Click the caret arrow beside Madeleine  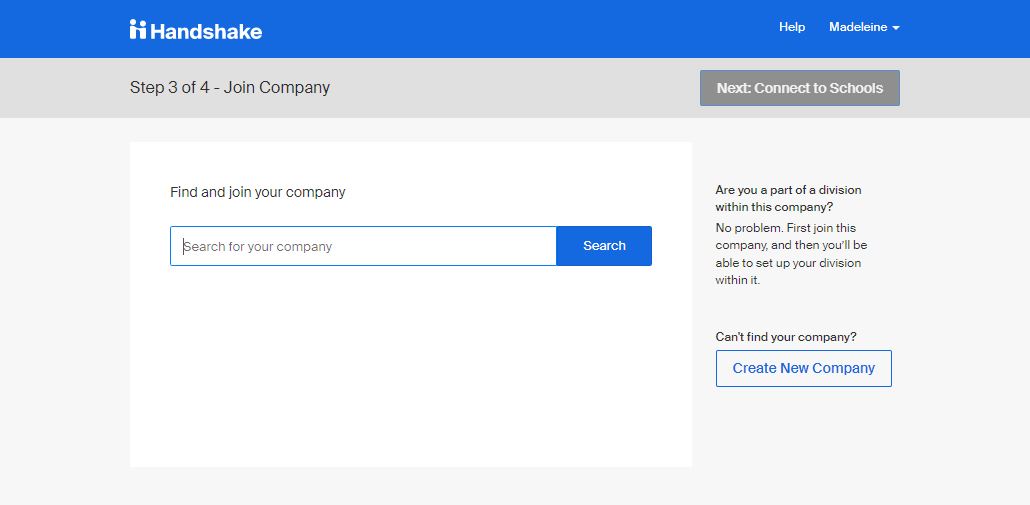pyautogui.click(x=896, y=28)
